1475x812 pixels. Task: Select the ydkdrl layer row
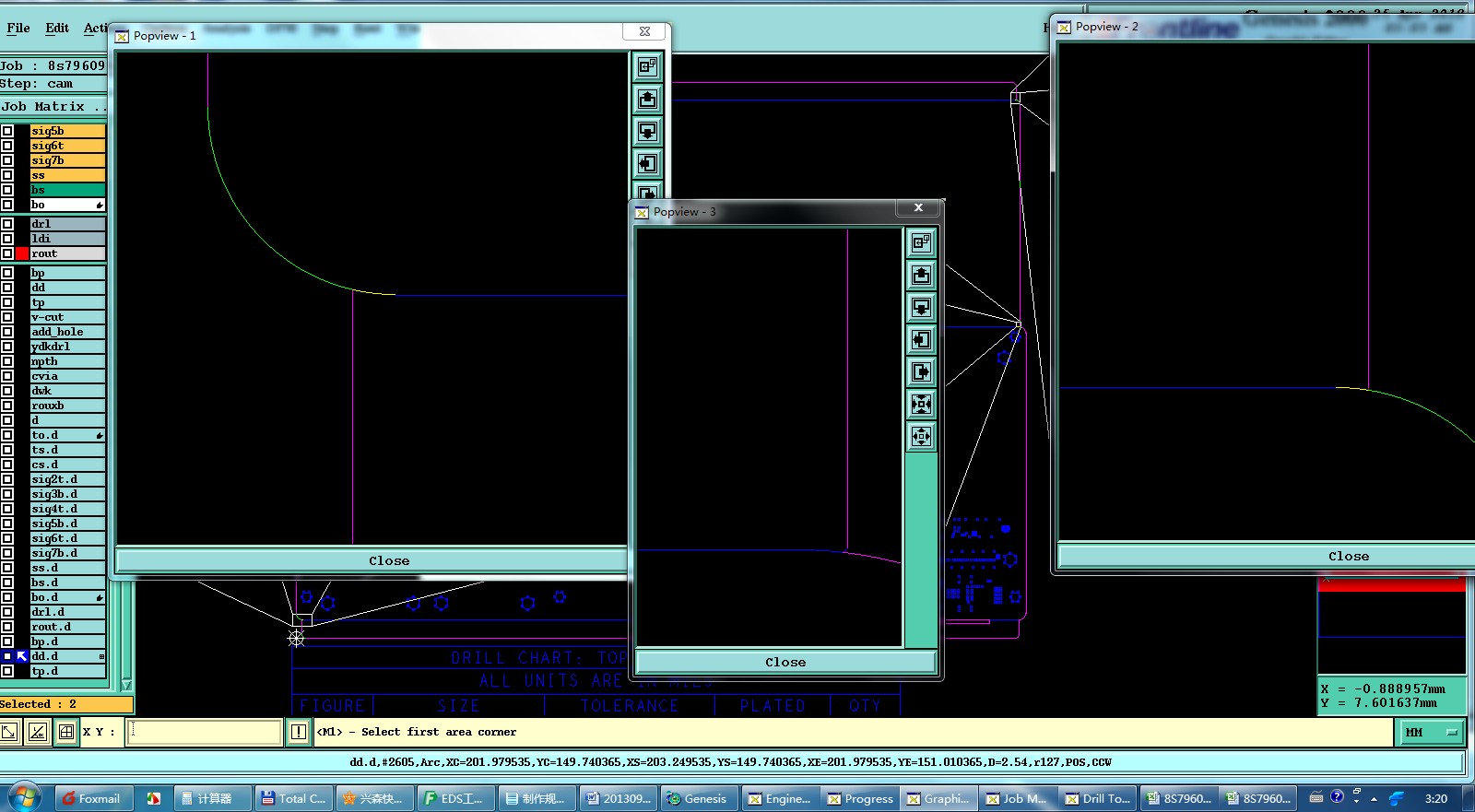(68, 347)
